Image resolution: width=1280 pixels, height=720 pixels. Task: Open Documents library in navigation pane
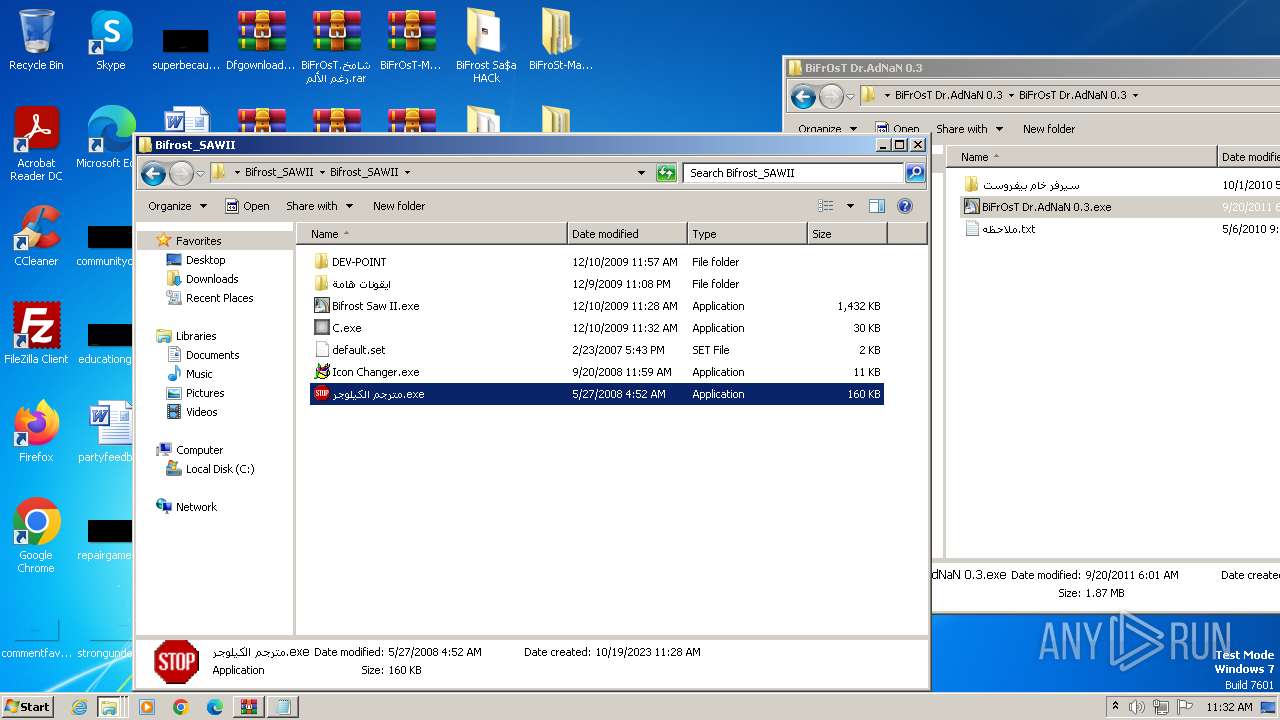(x=212, y=355)
